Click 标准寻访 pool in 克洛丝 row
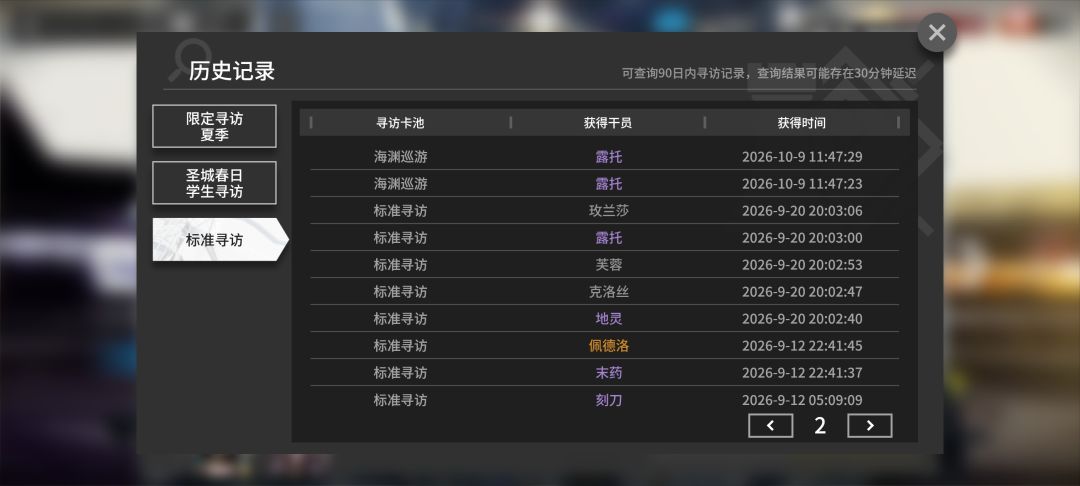 (x=400, y=292)
